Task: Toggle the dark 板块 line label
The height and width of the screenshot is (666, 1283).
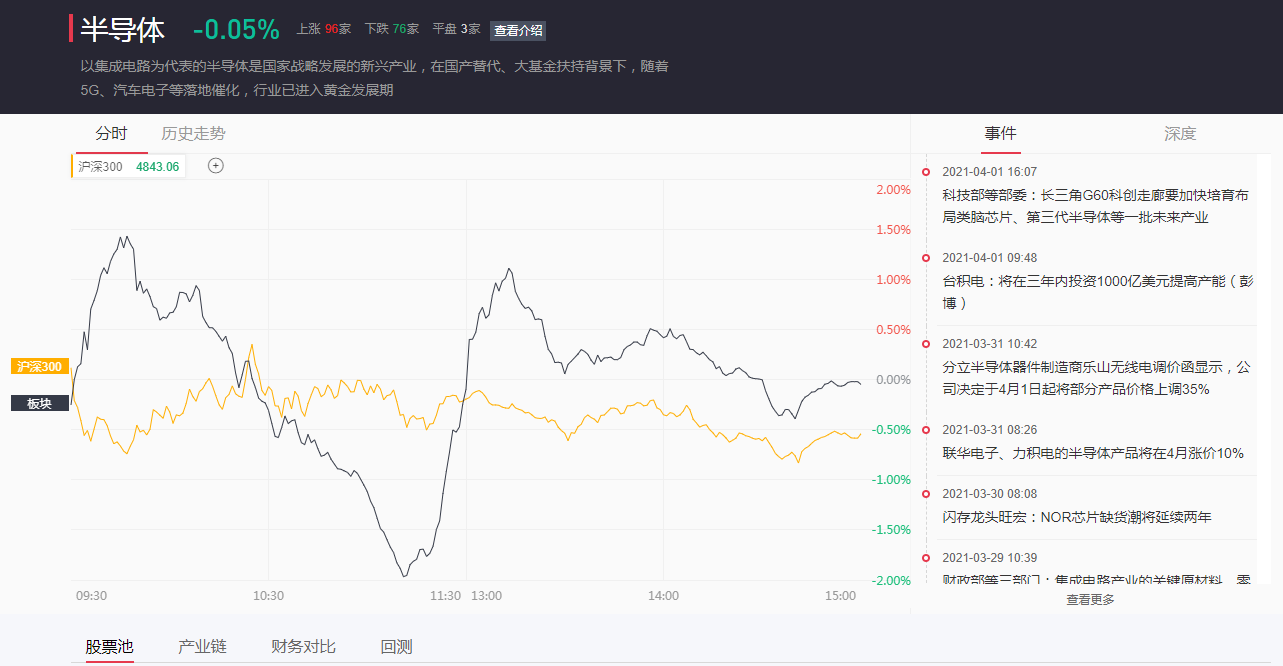Action: click(x=40, y=403)
